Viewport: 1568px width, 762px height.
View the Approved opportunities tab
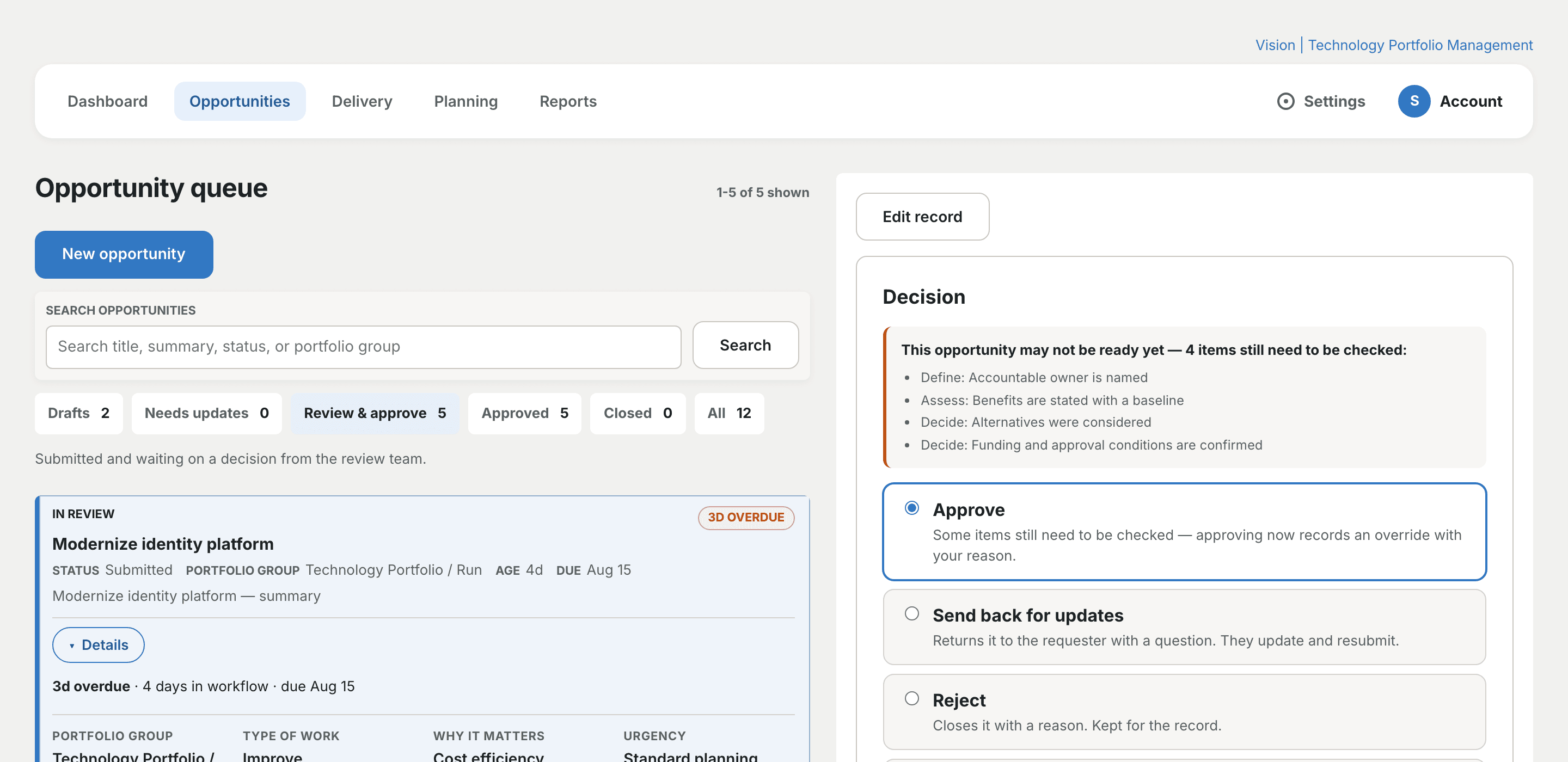click(524, 413)
